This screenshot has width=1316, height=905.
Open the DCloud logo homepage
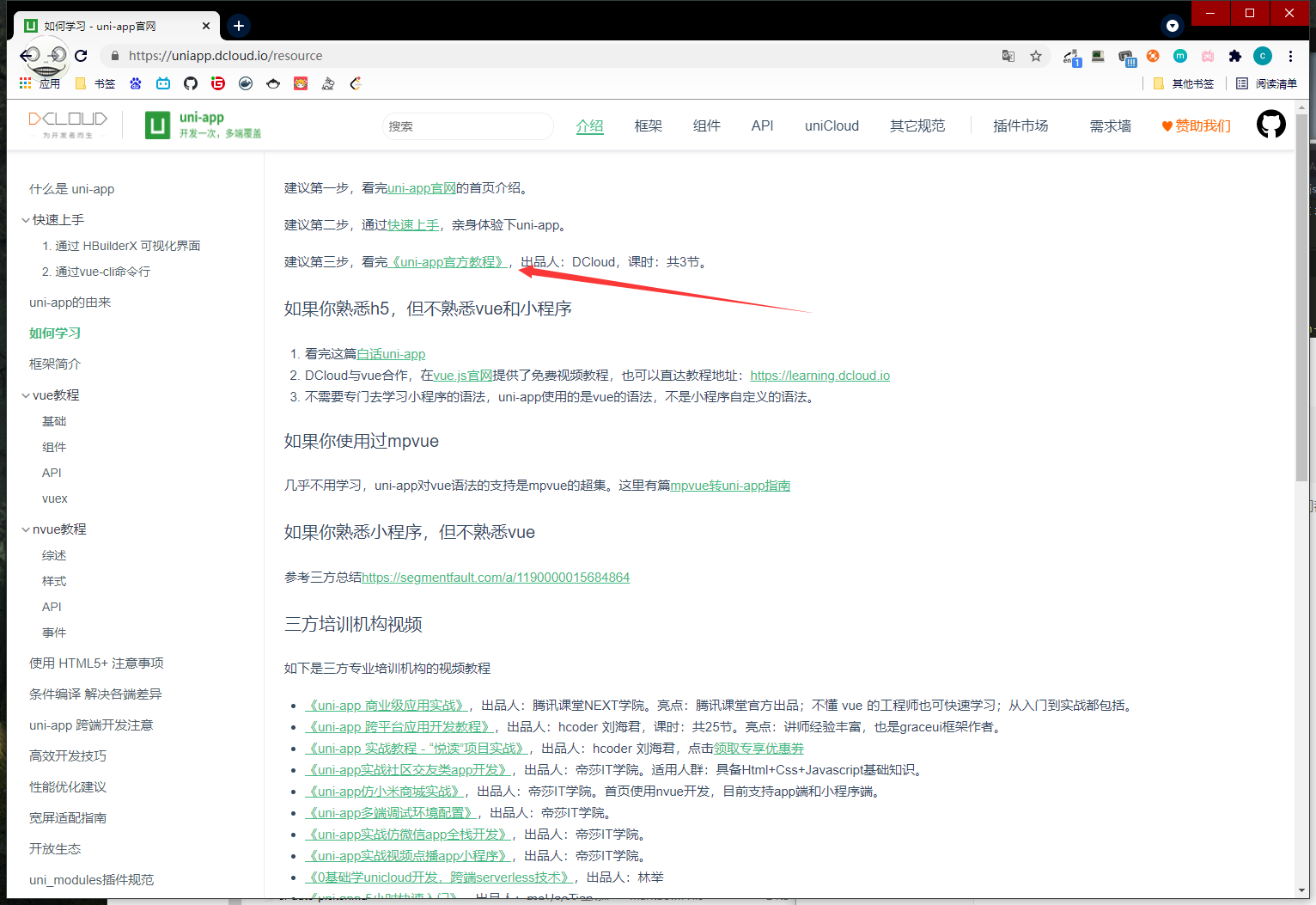pyautogui.click(x=68, y=123)
